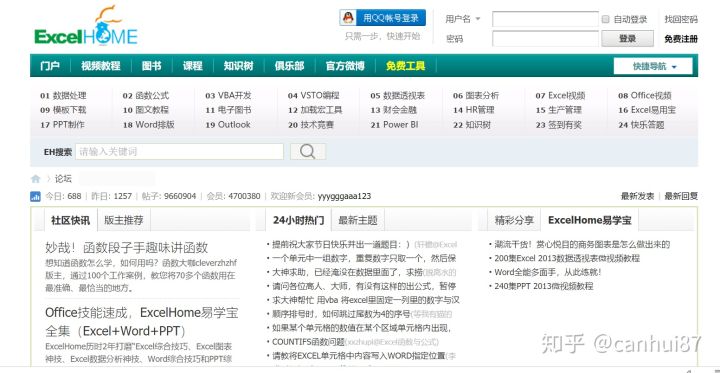Open the 知识树 navigation item

238,66
